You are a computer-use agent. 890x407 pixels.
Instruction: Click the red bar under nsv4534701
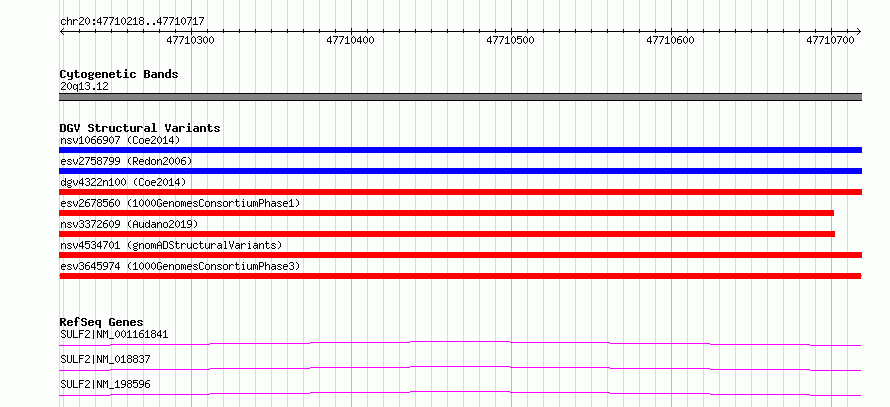pyautogui.click(x=460, y=255)
